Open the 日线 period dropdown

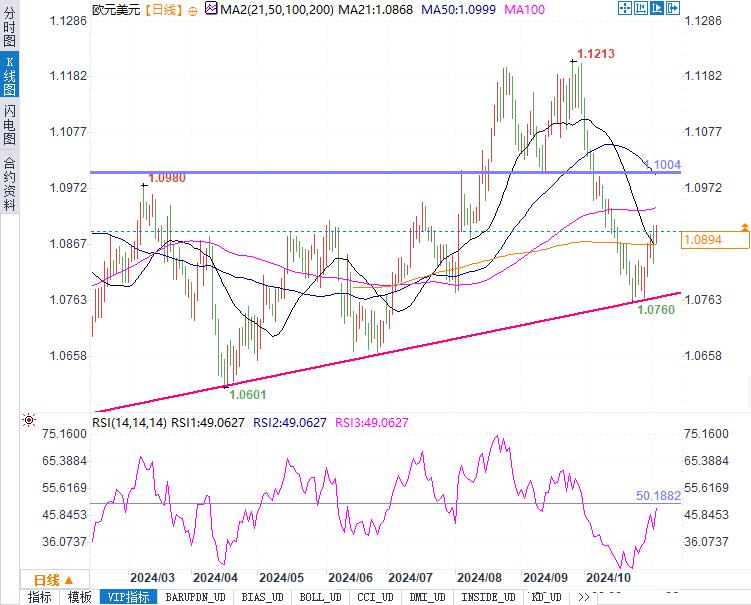coord(54,581)
